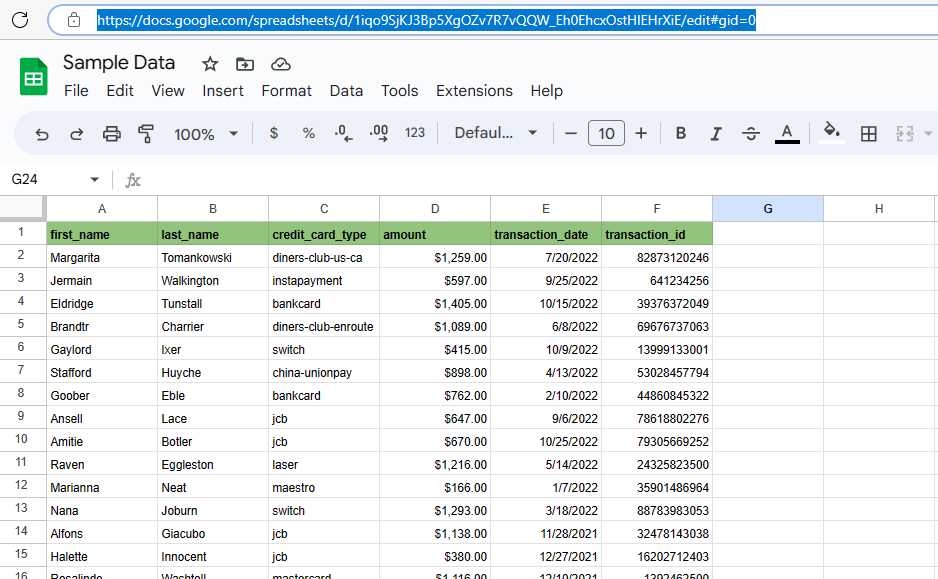The width and height of the screenshot is (938, 579).
Task: Select the cell containing maestro
Action: pyautogui.click(x=324, y=487)
